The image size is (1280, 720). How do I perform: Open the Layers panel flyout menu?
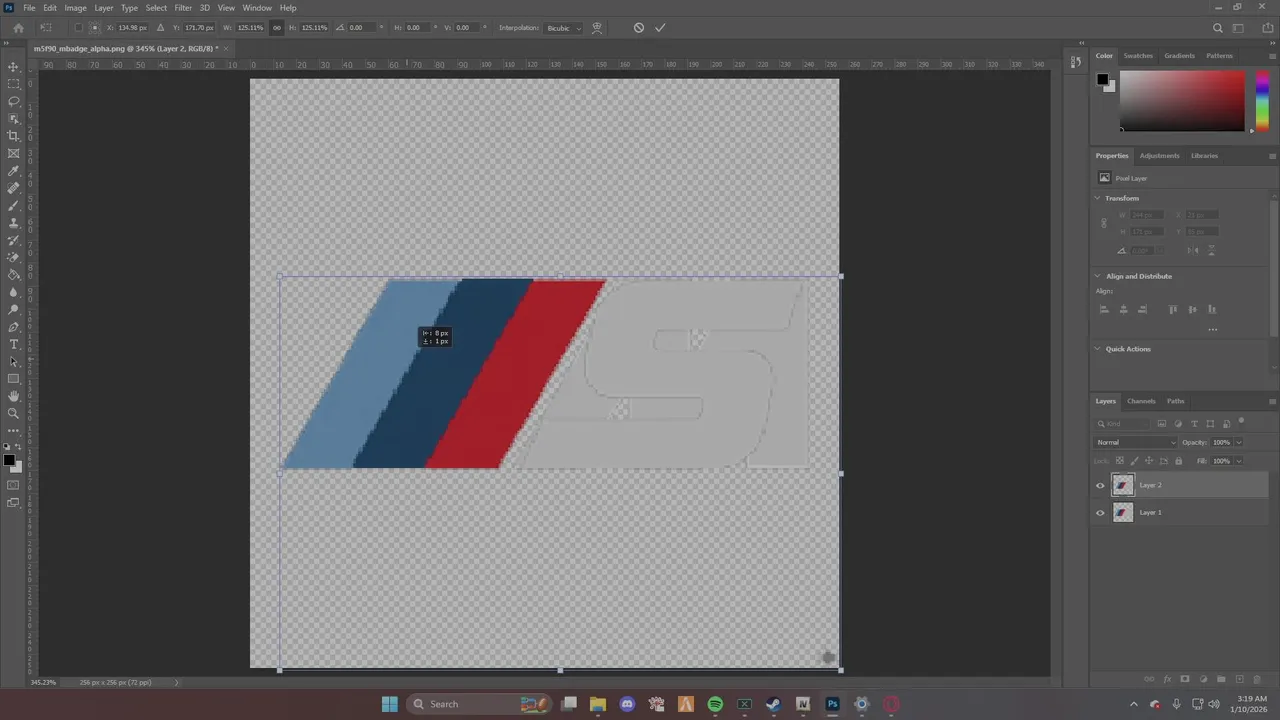coord(1272,401)
